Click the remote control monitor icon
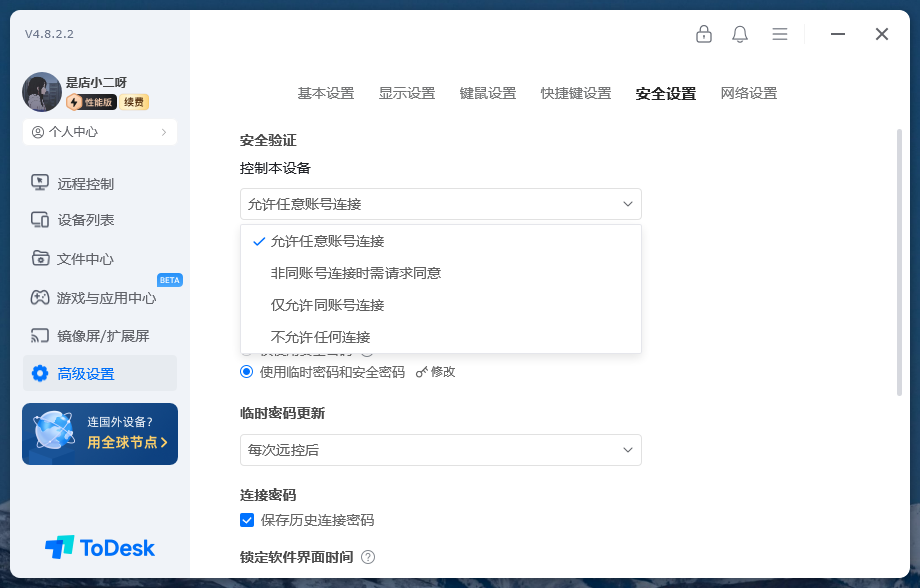Viewport: 920px width, 588px height. (40, 183)
